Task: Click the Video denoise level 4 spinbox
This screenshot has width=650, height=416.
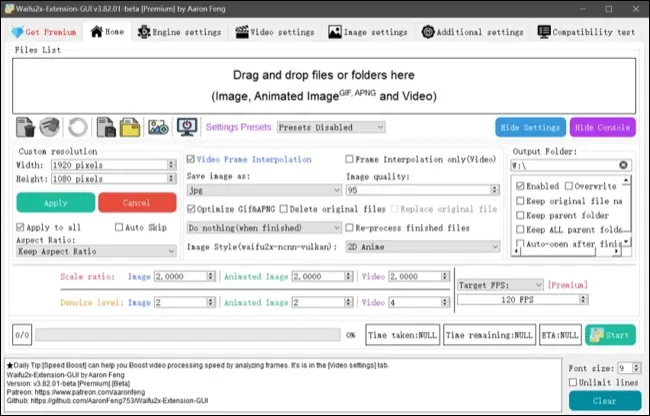Action: click(419, 302)
